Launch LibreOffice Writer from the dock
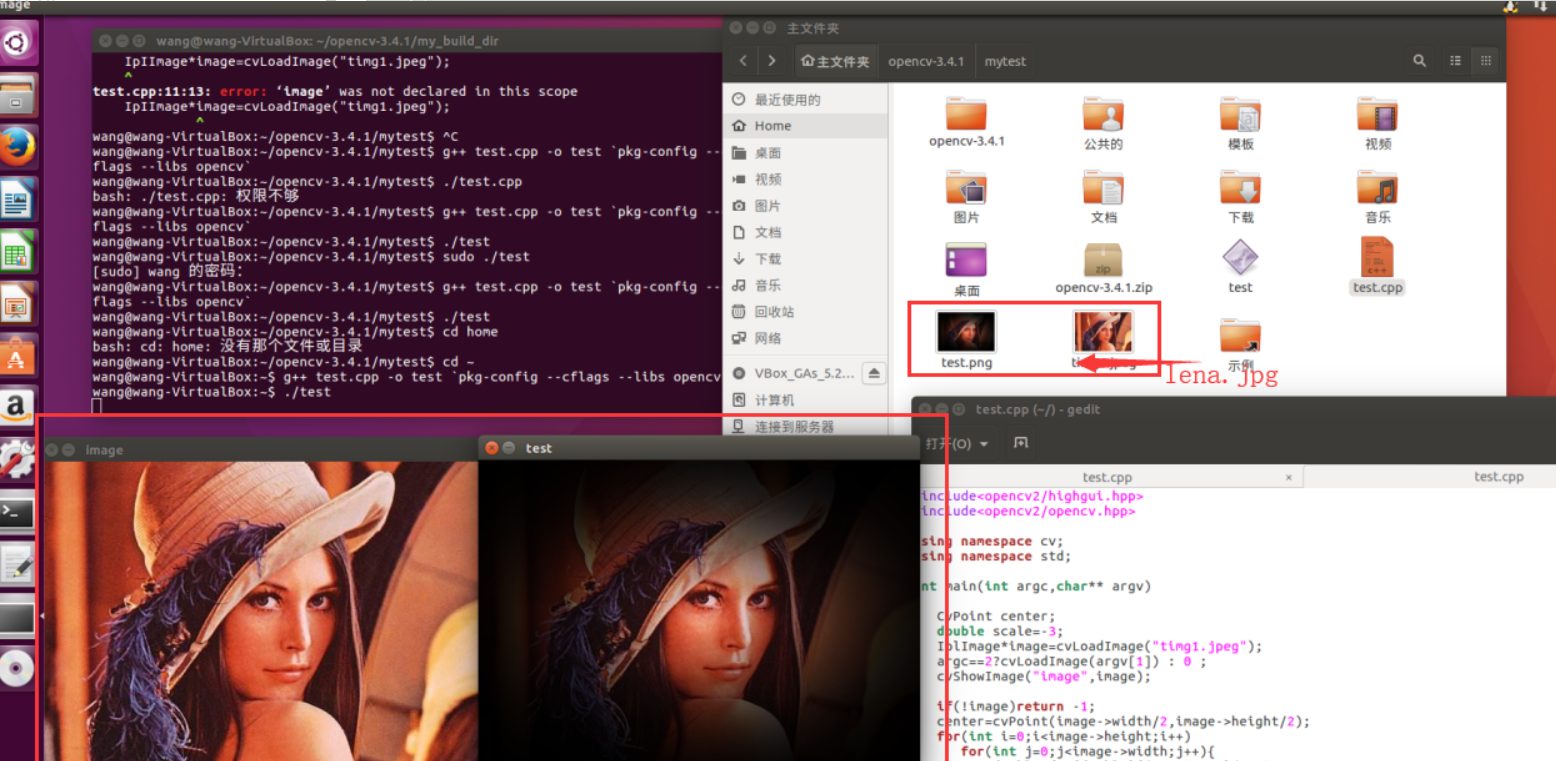This screenshot has width=1556, height=761. [x=18, y=200]
